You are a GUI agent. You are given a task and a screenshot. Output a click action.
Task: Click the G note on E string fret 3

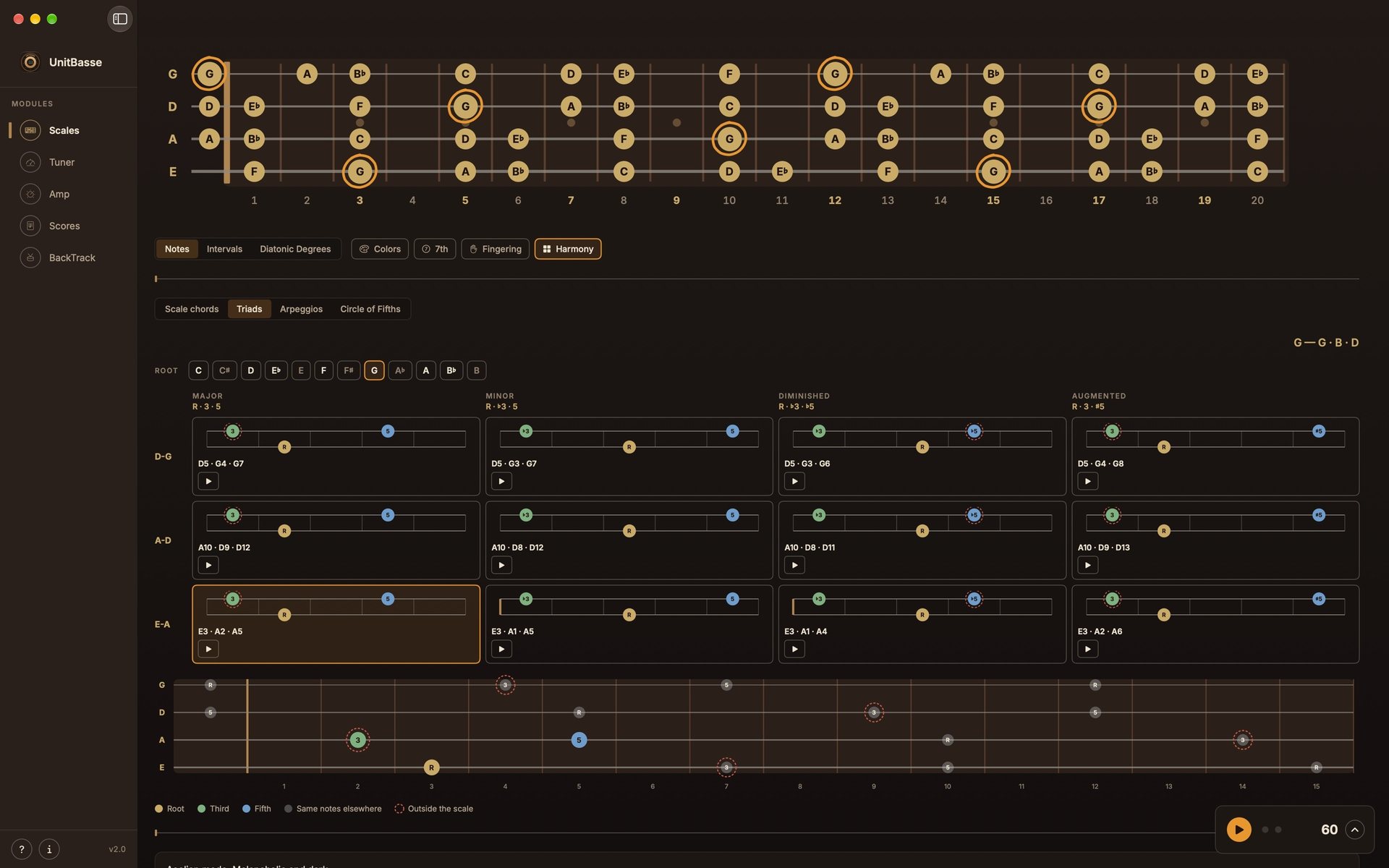360,171
